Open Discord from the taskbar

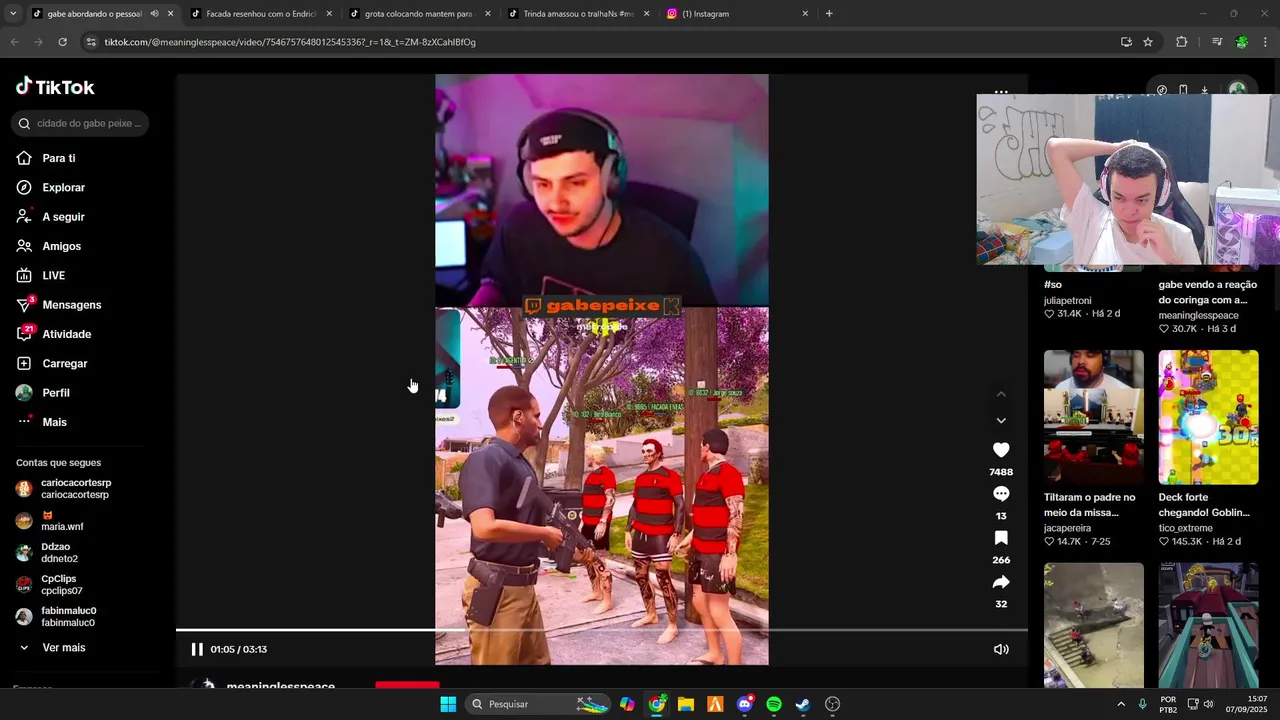click(744, 704)
